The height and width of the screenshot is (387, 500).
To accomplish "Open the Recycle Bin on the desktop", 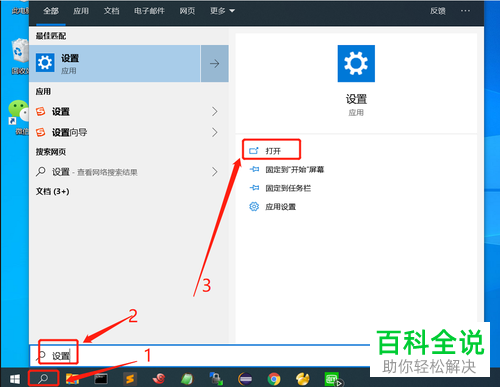I will click(20, 55).
